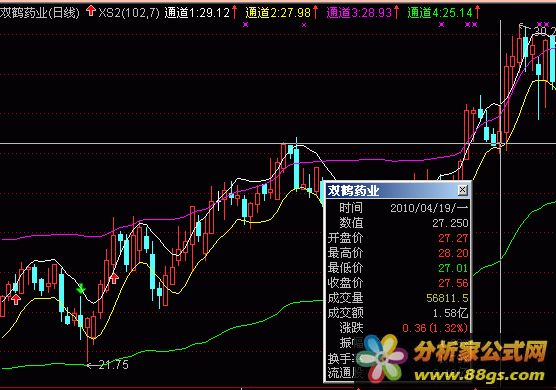Select the 最高价 value 28.20
Screen dimensions: 556x390
453,253
